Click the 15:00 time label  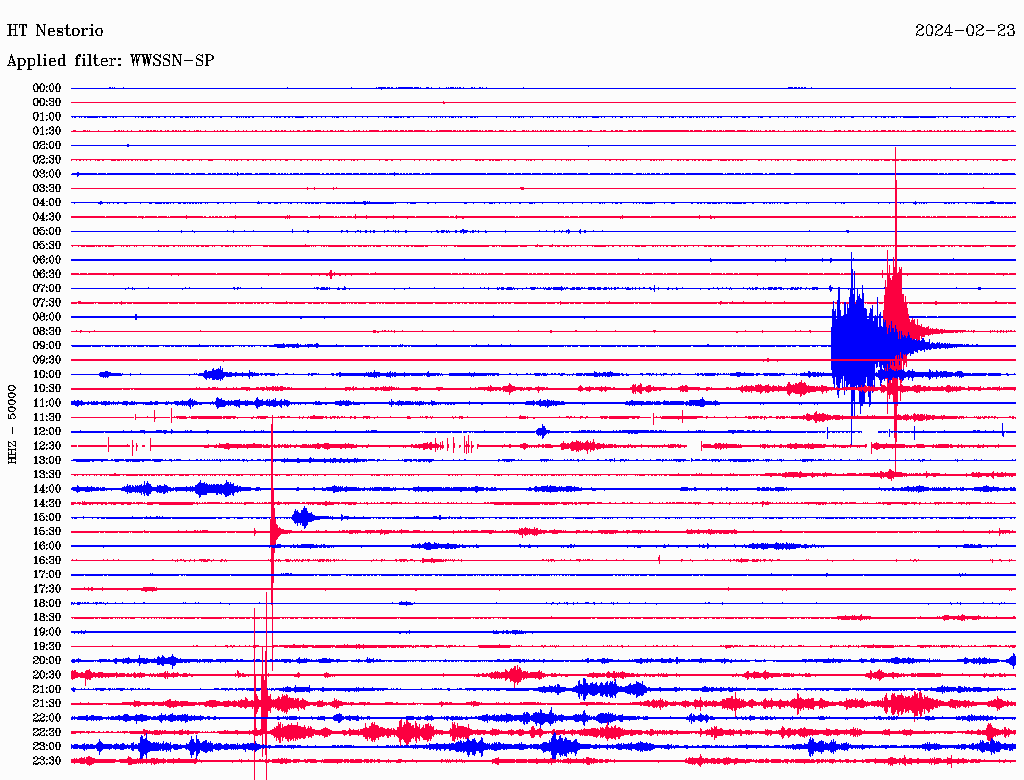pos(47,517)
